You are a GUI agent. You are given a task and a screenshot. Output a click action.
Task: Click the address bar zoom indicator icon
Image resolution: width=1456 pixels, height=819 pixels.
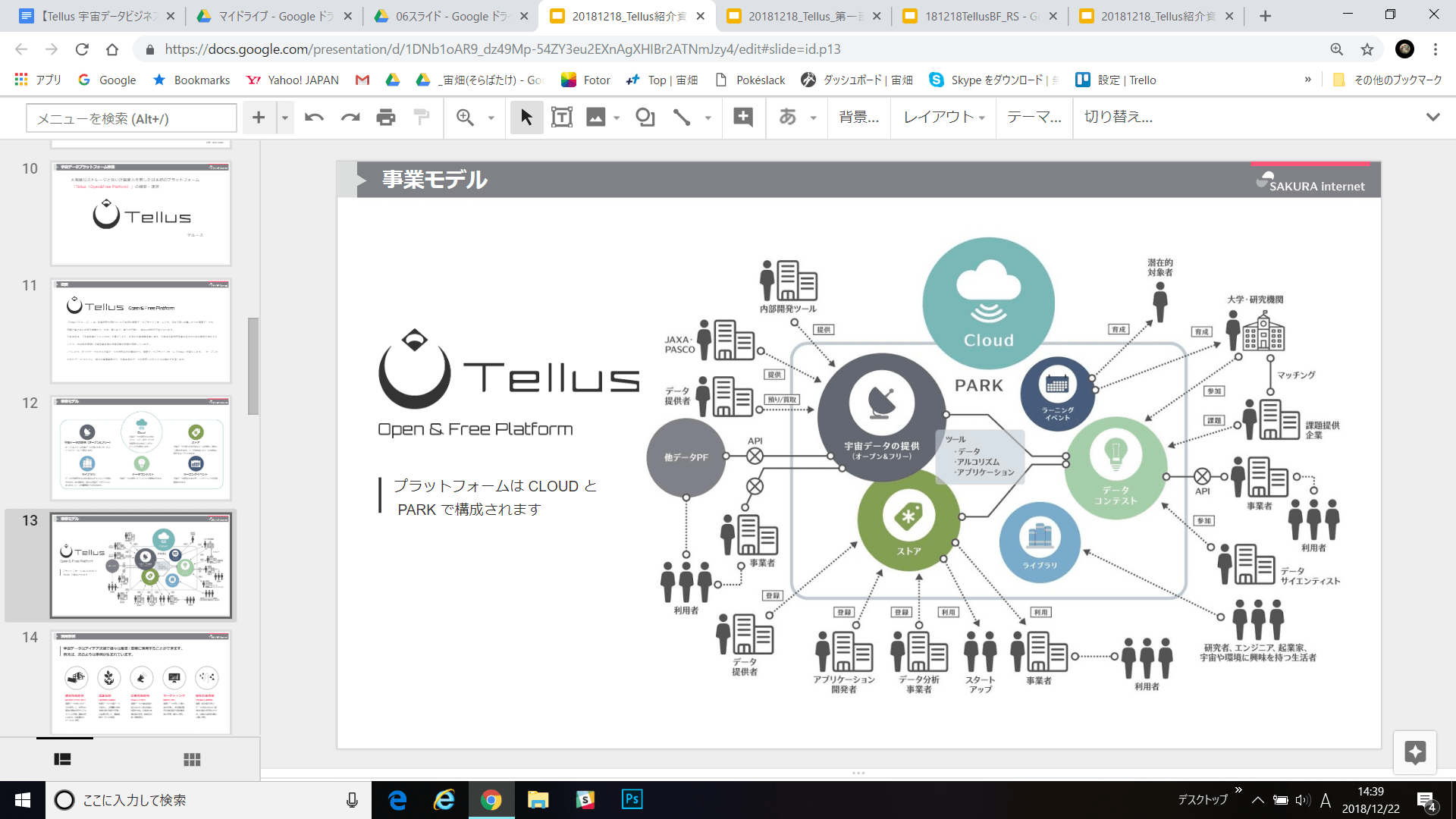1336,49
